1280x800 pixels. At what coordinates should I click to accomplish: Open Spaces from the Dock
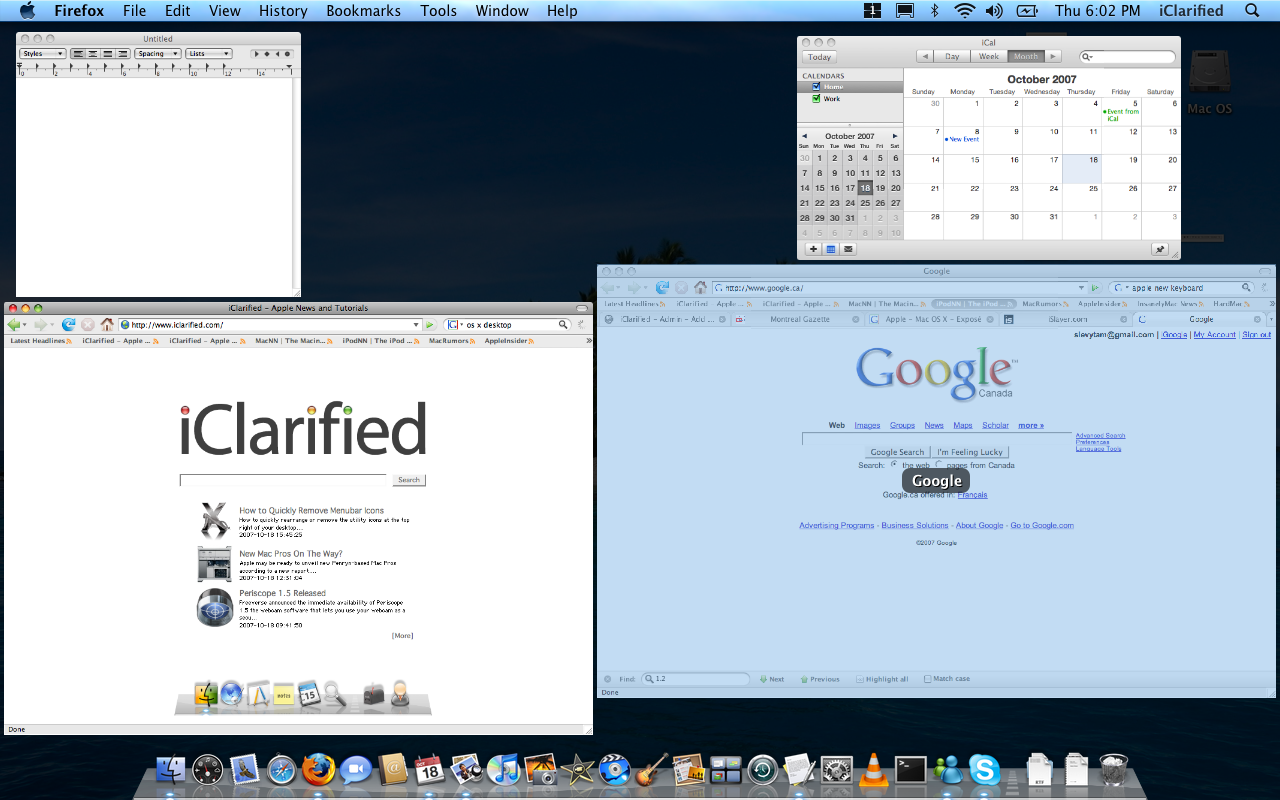pos(725,770)
